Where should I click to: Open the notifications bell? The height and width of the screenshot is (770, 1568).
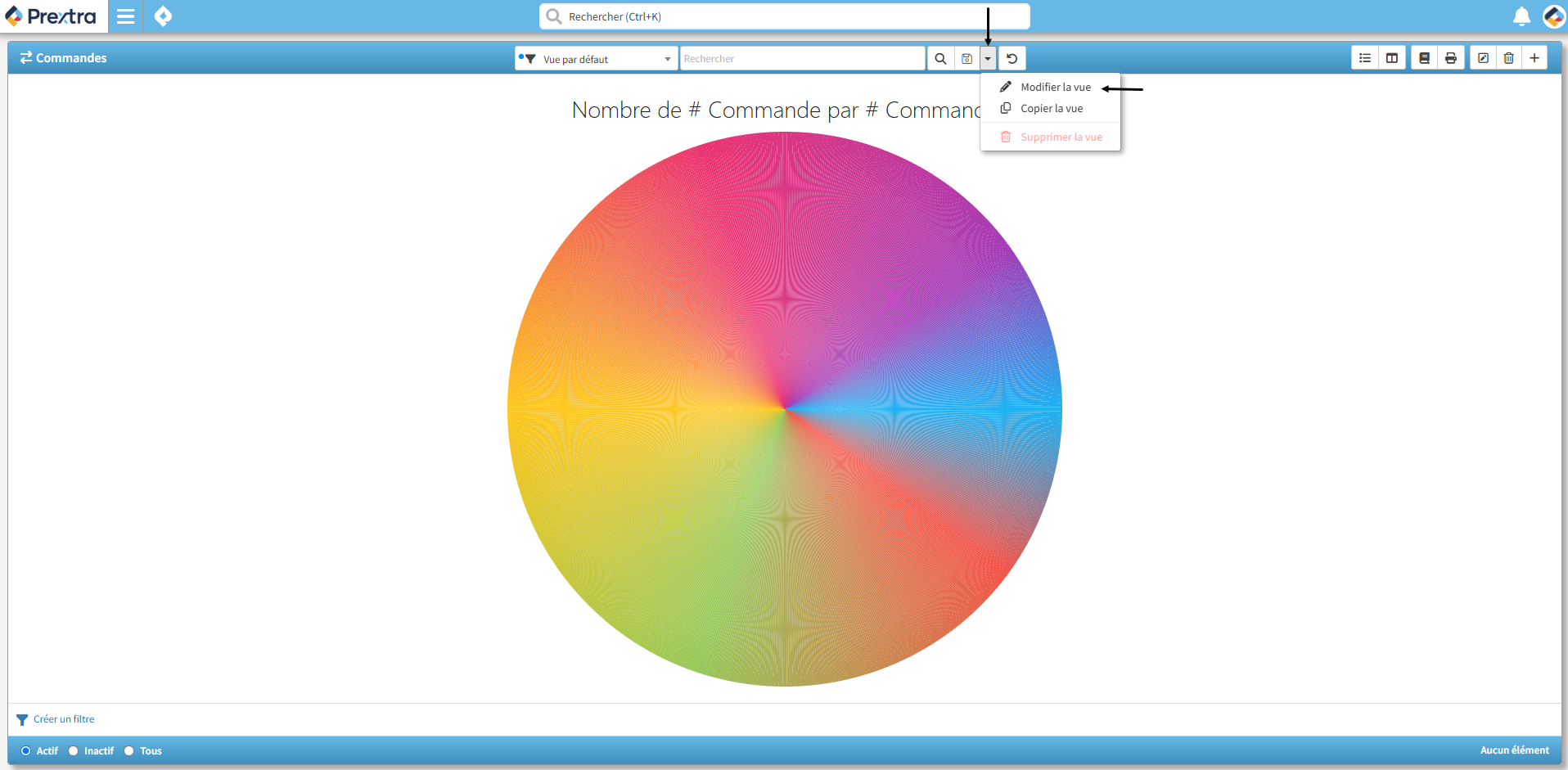[x=1521, y=16]
